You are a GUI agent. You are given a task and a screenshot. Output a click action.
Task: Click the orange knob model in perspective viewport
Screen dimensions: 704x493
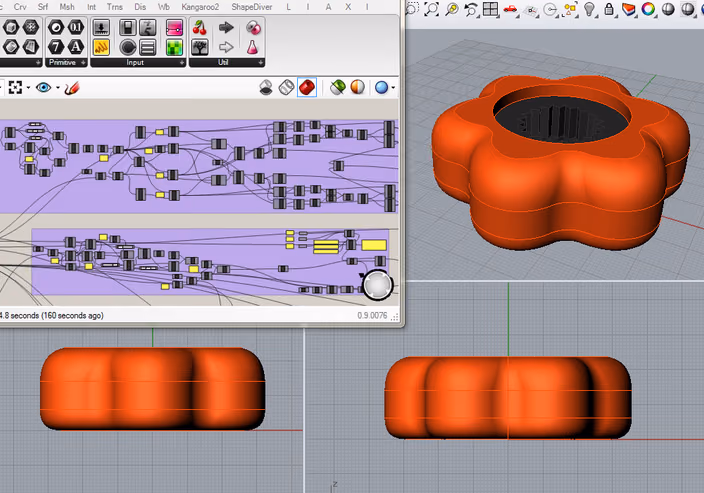pos(560,163)
